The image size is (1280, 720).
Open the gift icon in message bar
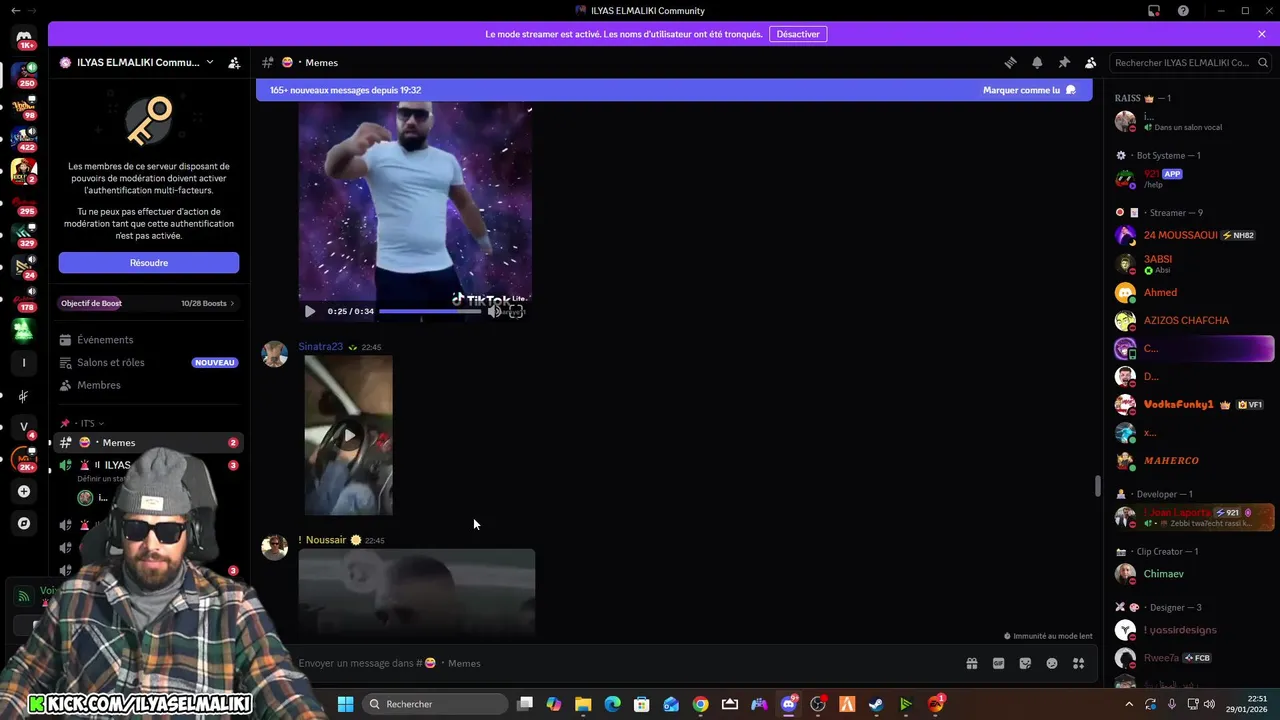[971, 663]
